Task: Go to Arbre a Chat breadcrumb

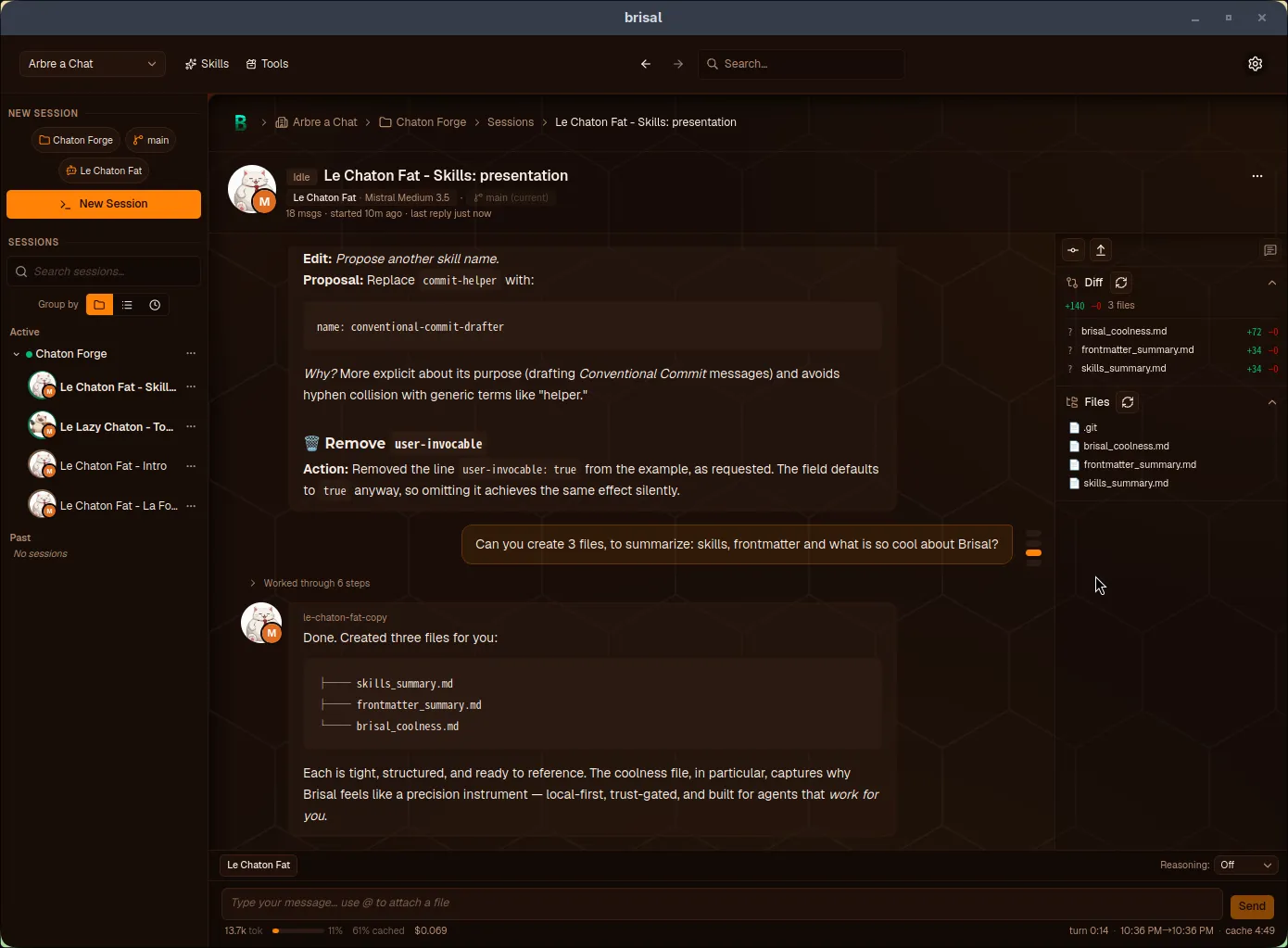Action: [316, 122]
